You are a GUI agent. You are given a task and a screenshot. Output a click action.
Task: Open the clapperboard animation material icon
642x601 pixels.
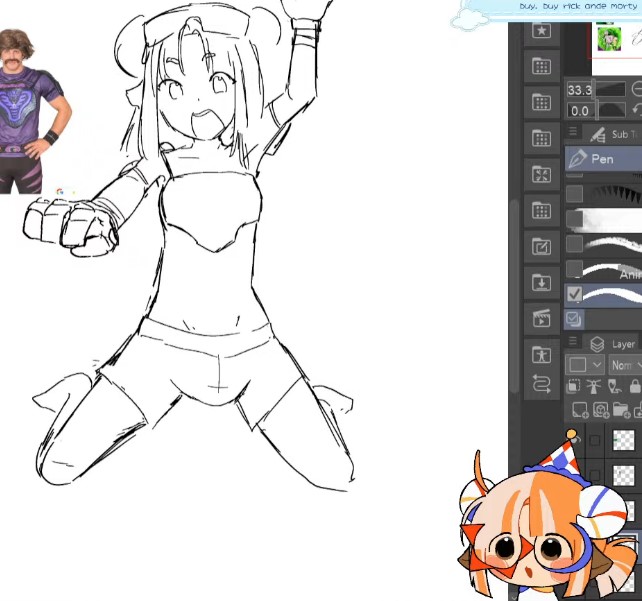pyautogui.click(x=541, y=319)
